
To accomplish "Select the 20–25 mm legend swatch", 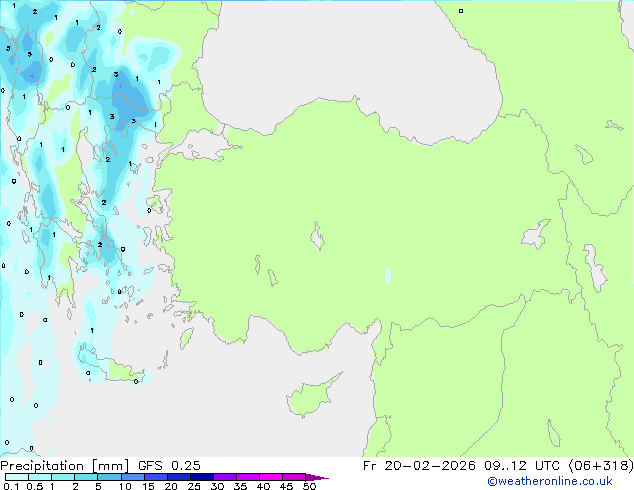I will pos(179,477).
